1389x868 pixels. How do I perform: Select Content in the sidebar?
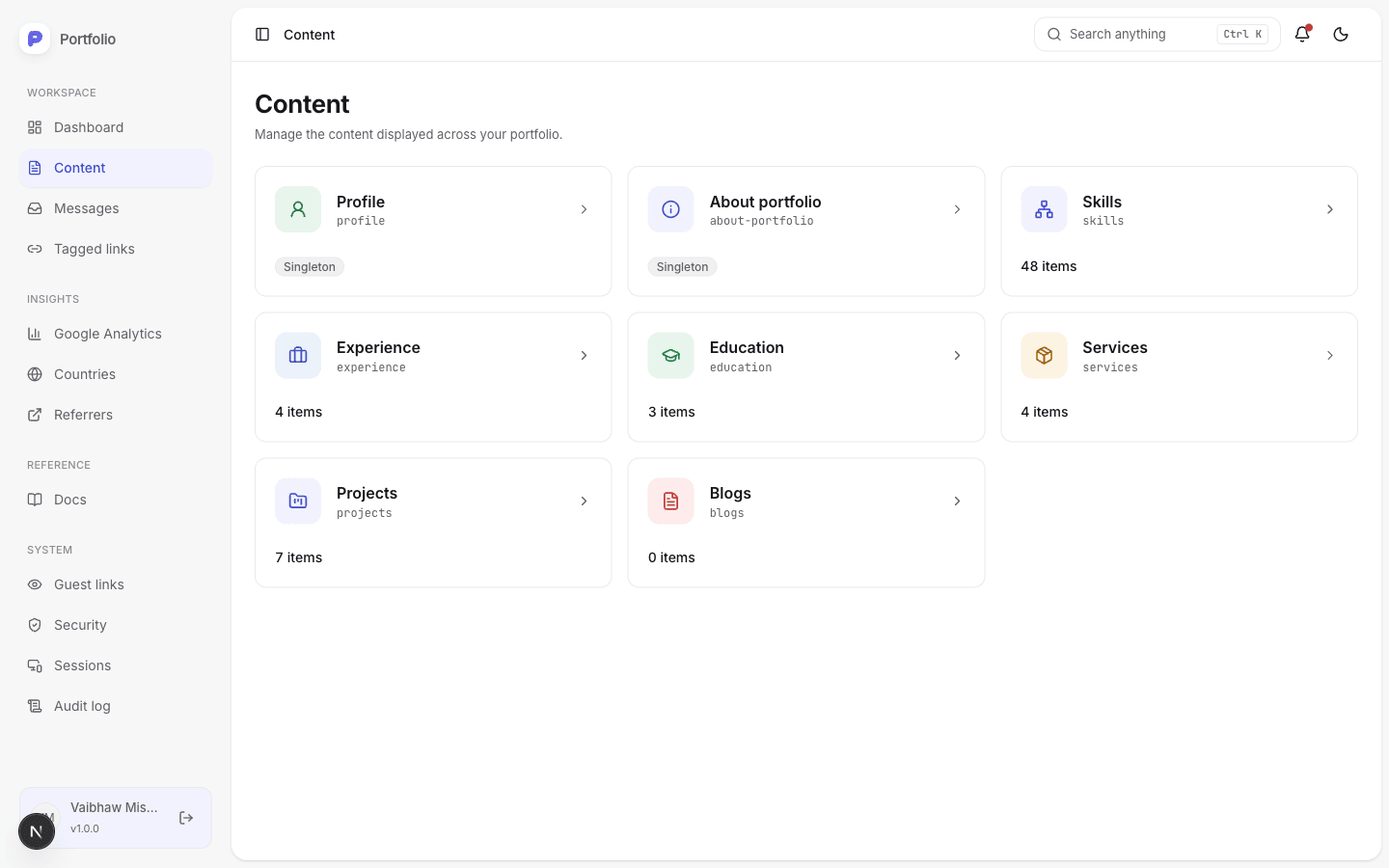point(116,168)
